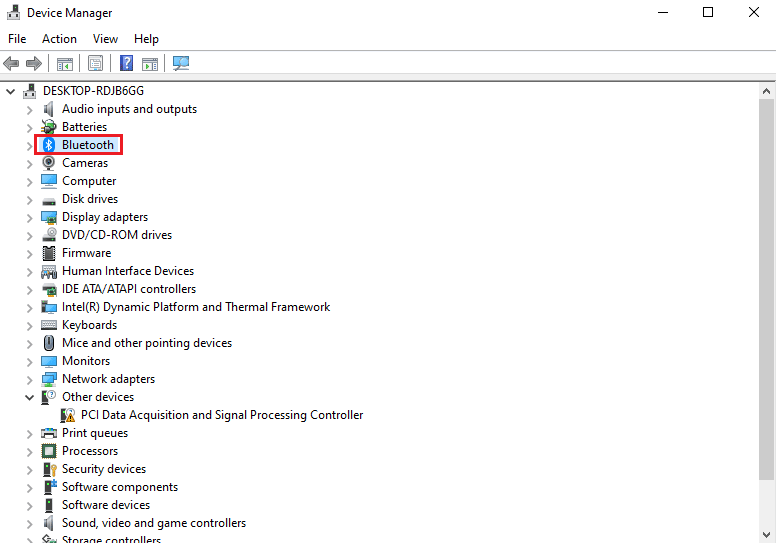
Task: Click Scan for hardware changes toolbar icon
Action: 181,63
